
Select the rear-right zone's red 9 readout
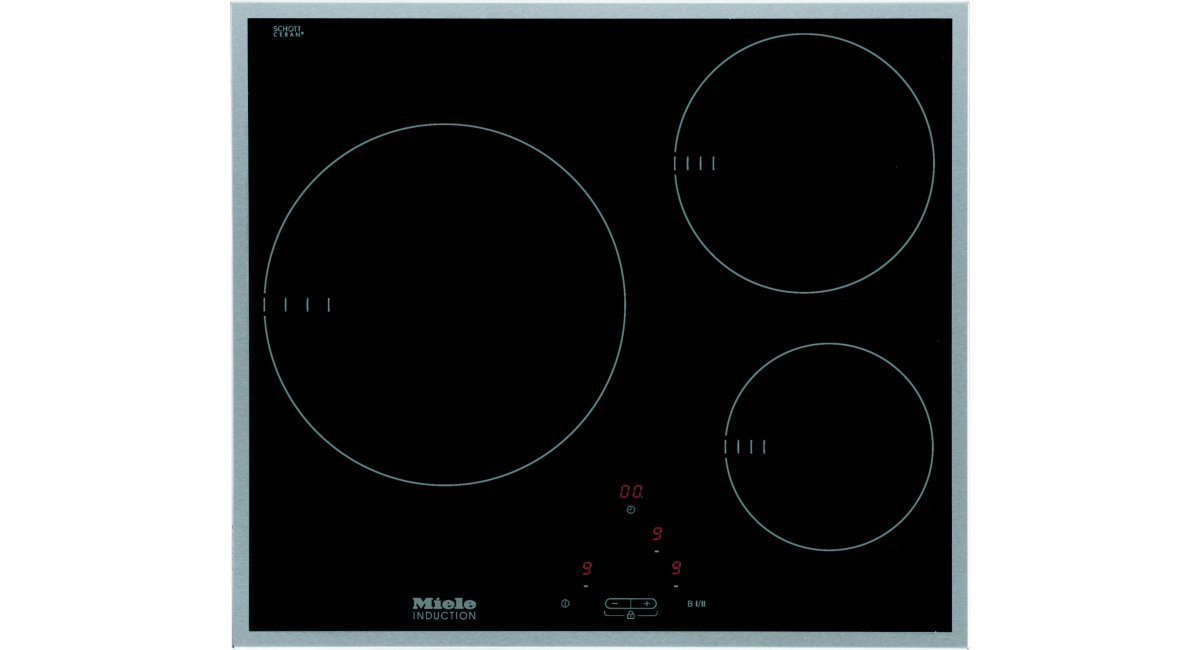click(656, 533)
